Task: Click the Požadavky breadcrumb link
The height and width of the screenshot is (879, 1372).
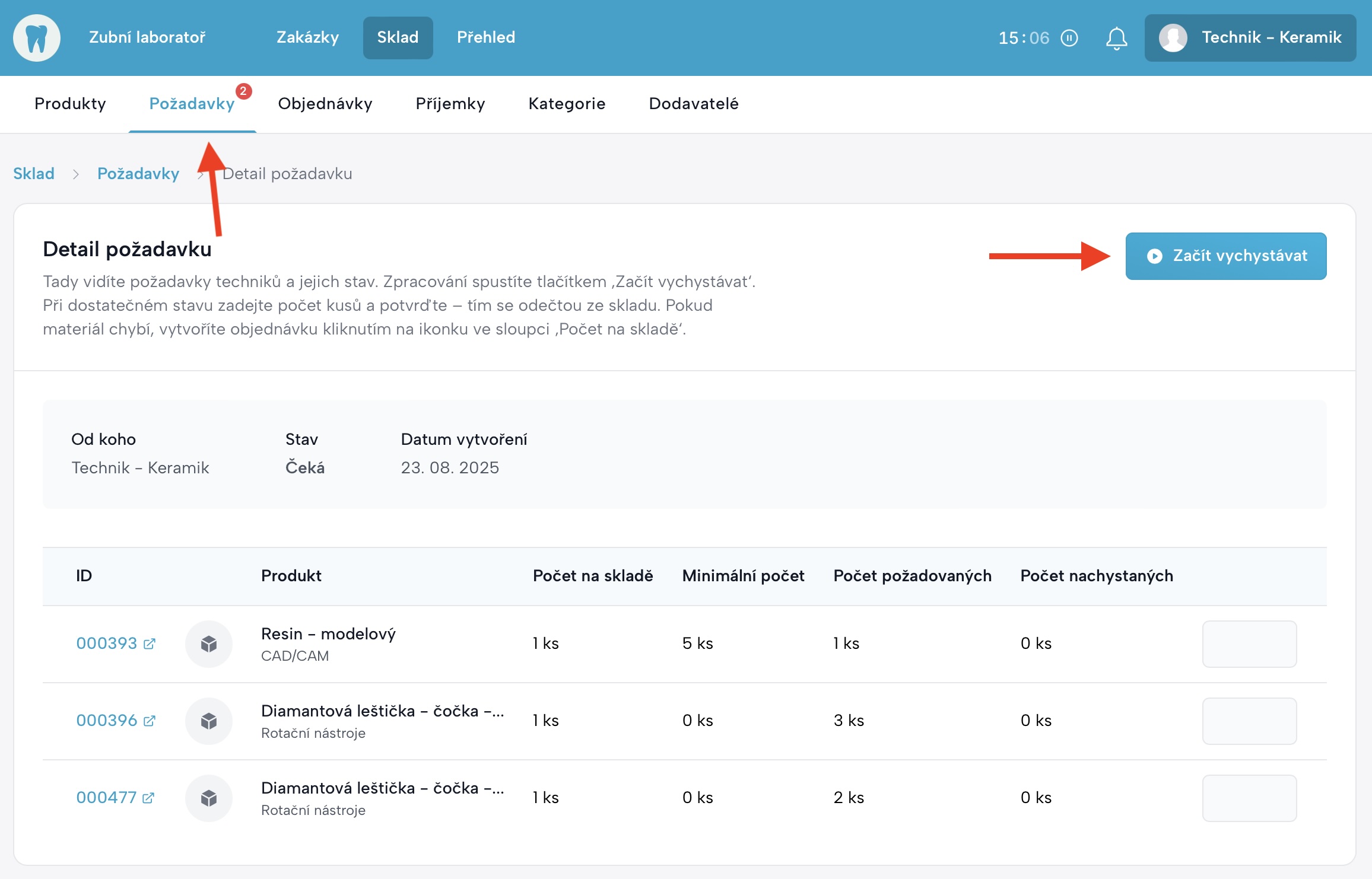Action: (x=138, y=174)
